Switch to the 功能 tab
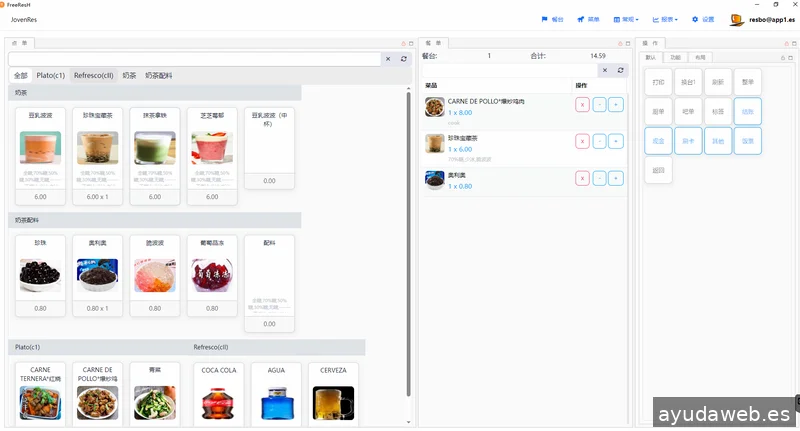The width and height of the screenshot is (800, 431). [x=676, y=58]
